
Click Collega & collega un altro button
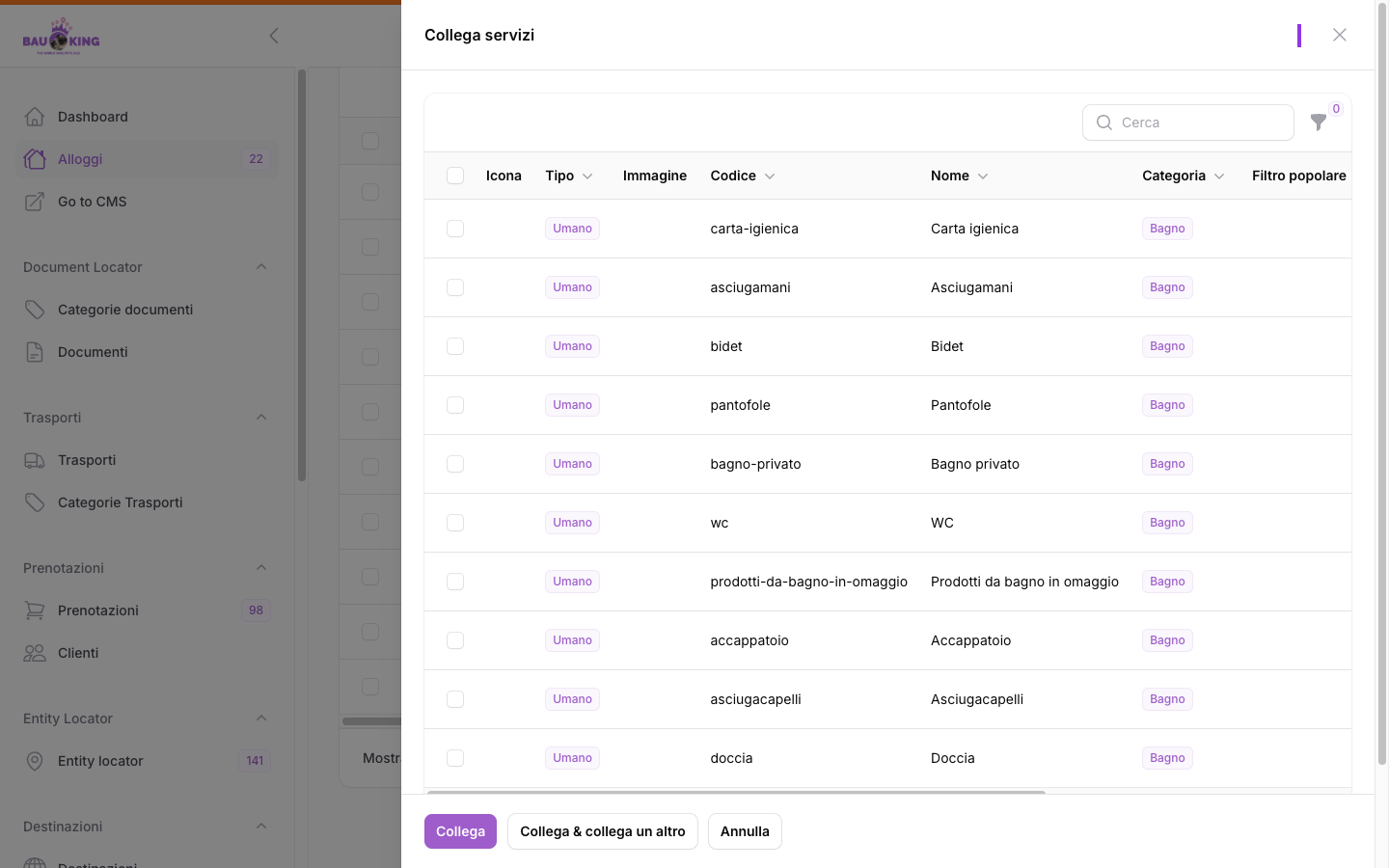tap(603, 831)
